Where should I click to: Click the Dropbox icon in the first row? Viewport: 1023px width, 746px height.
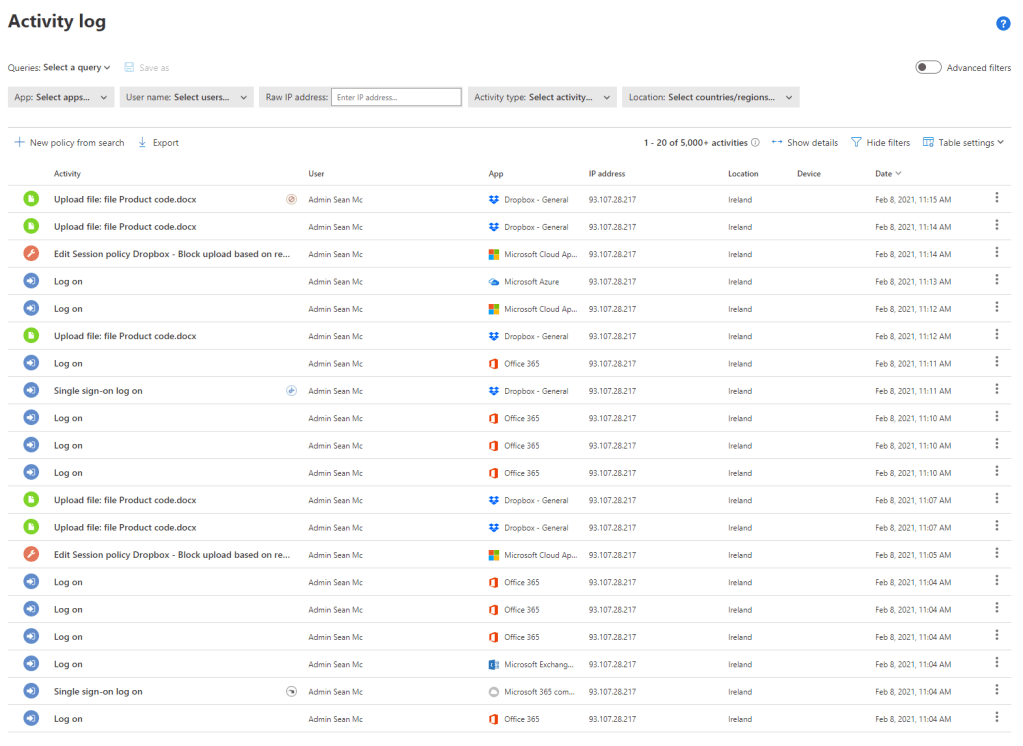tap(493, 200)
